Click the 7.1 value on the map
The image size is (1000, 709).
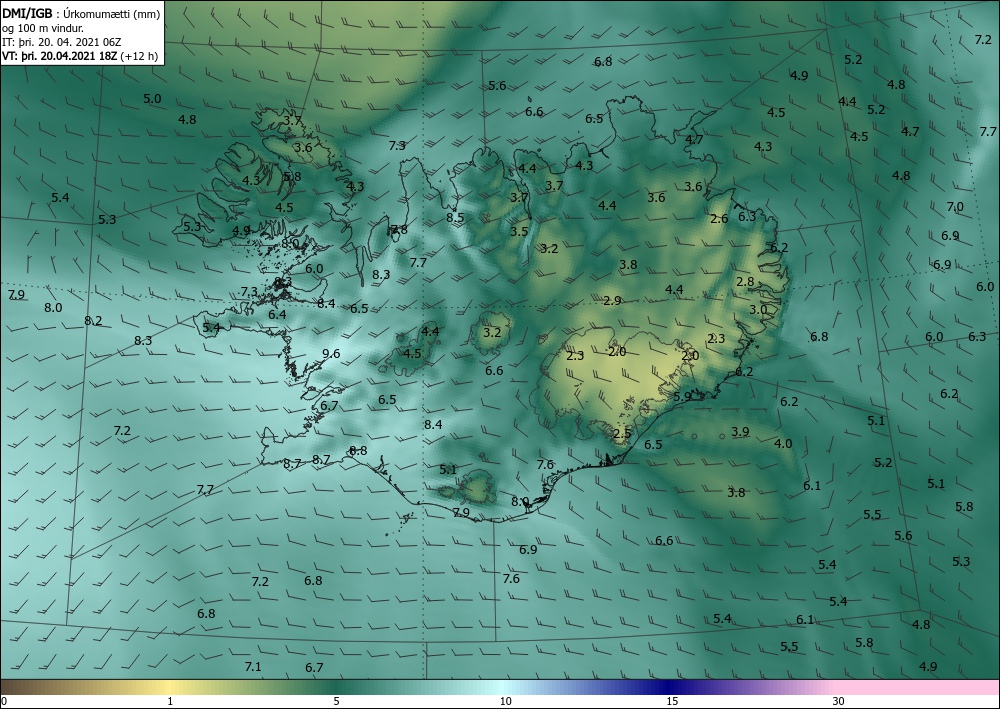(253, 667)
